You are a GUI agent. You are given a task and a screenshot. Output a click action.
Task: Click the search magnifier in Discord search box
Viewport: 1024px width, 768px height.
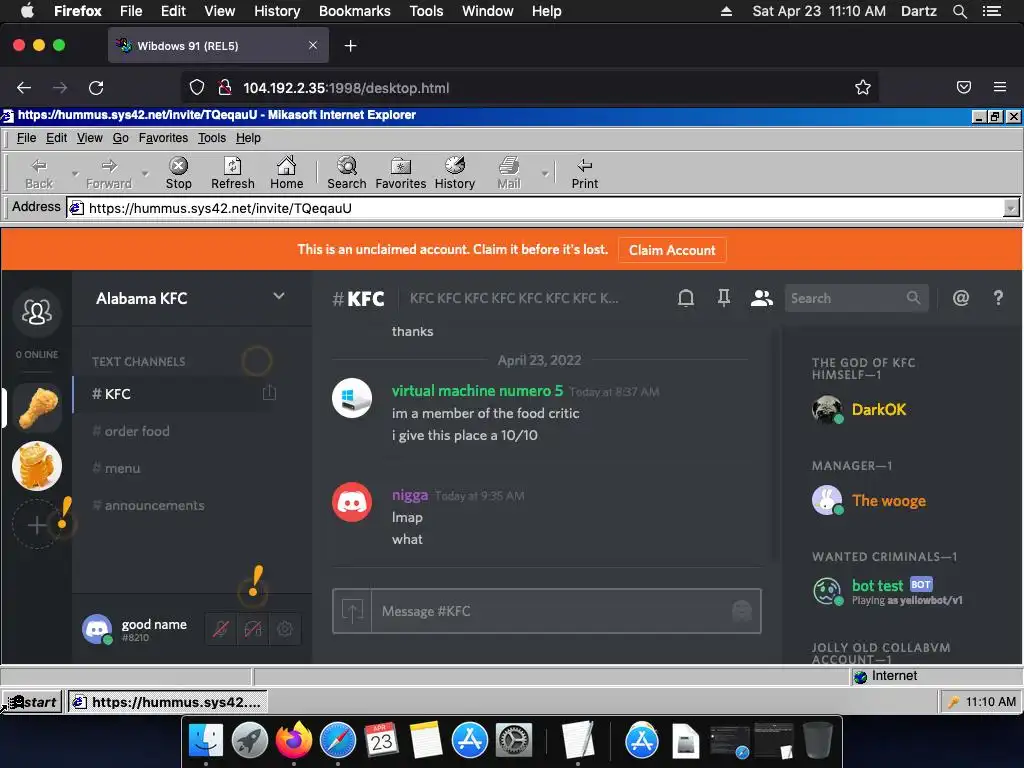(913, 298)
